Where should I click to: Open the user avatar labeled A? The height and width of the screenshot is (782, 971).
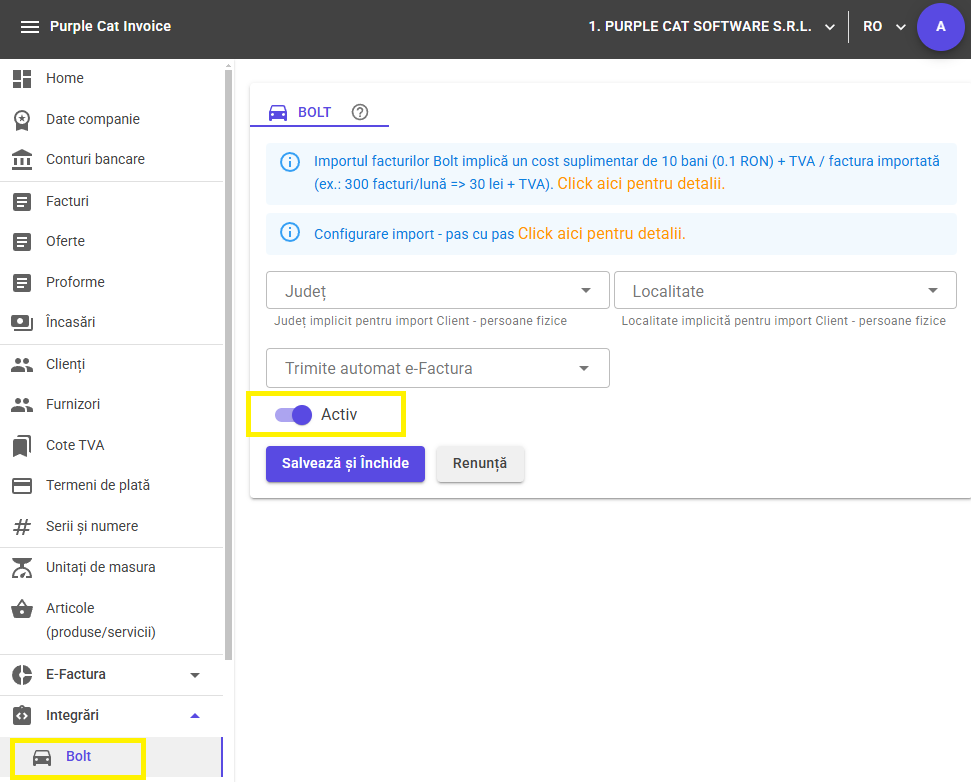tap(940, 27)
